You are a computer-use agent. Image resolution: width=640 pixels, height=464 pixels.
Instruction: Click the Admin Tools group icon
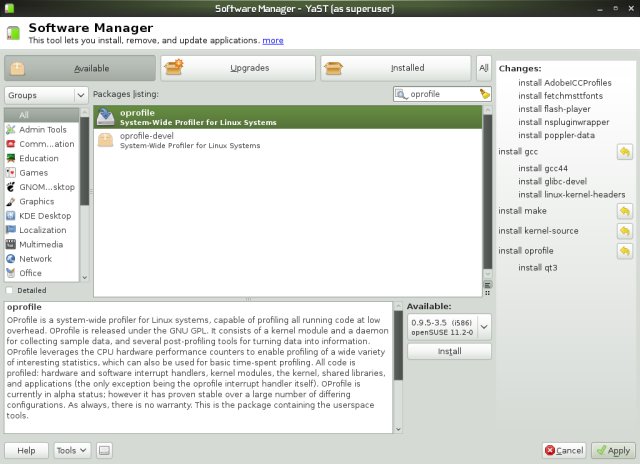click(x=11, y=129)
